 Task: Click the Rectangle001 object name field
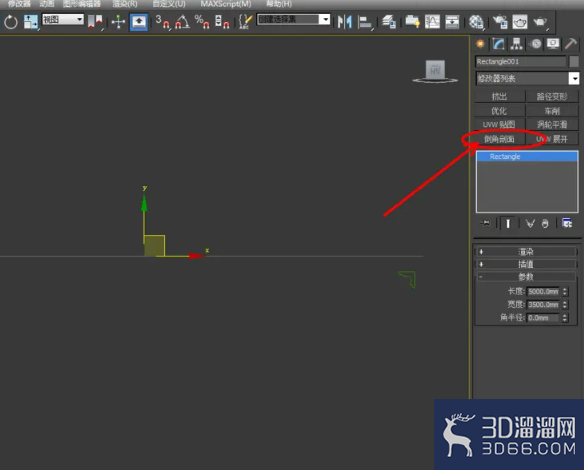tap(521, 61)
